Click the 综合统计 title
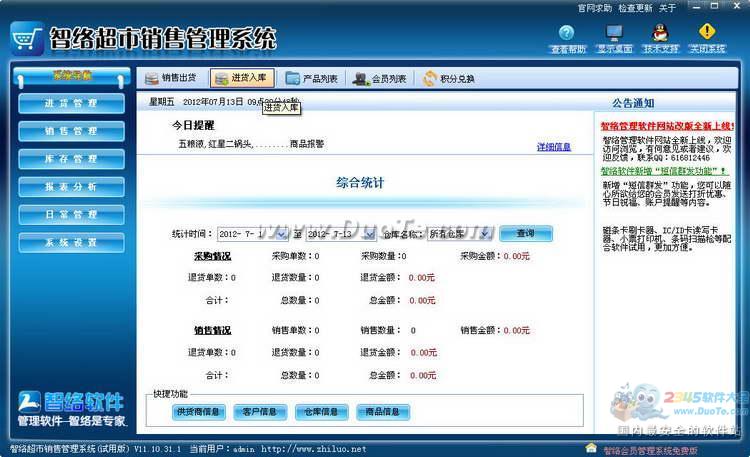 (360, 183)
